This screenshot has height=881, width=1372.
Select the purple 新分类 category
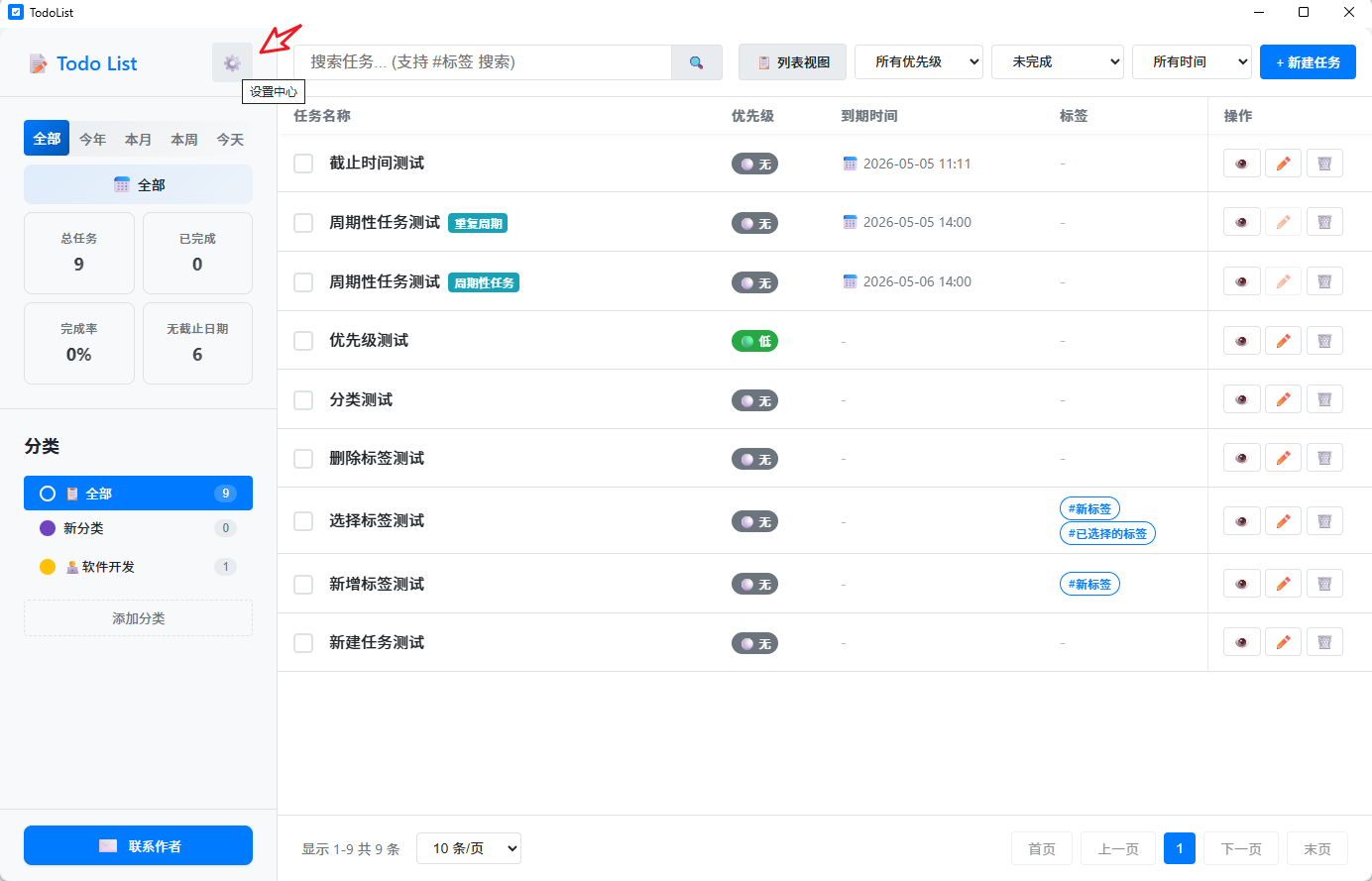pos(138,528)
